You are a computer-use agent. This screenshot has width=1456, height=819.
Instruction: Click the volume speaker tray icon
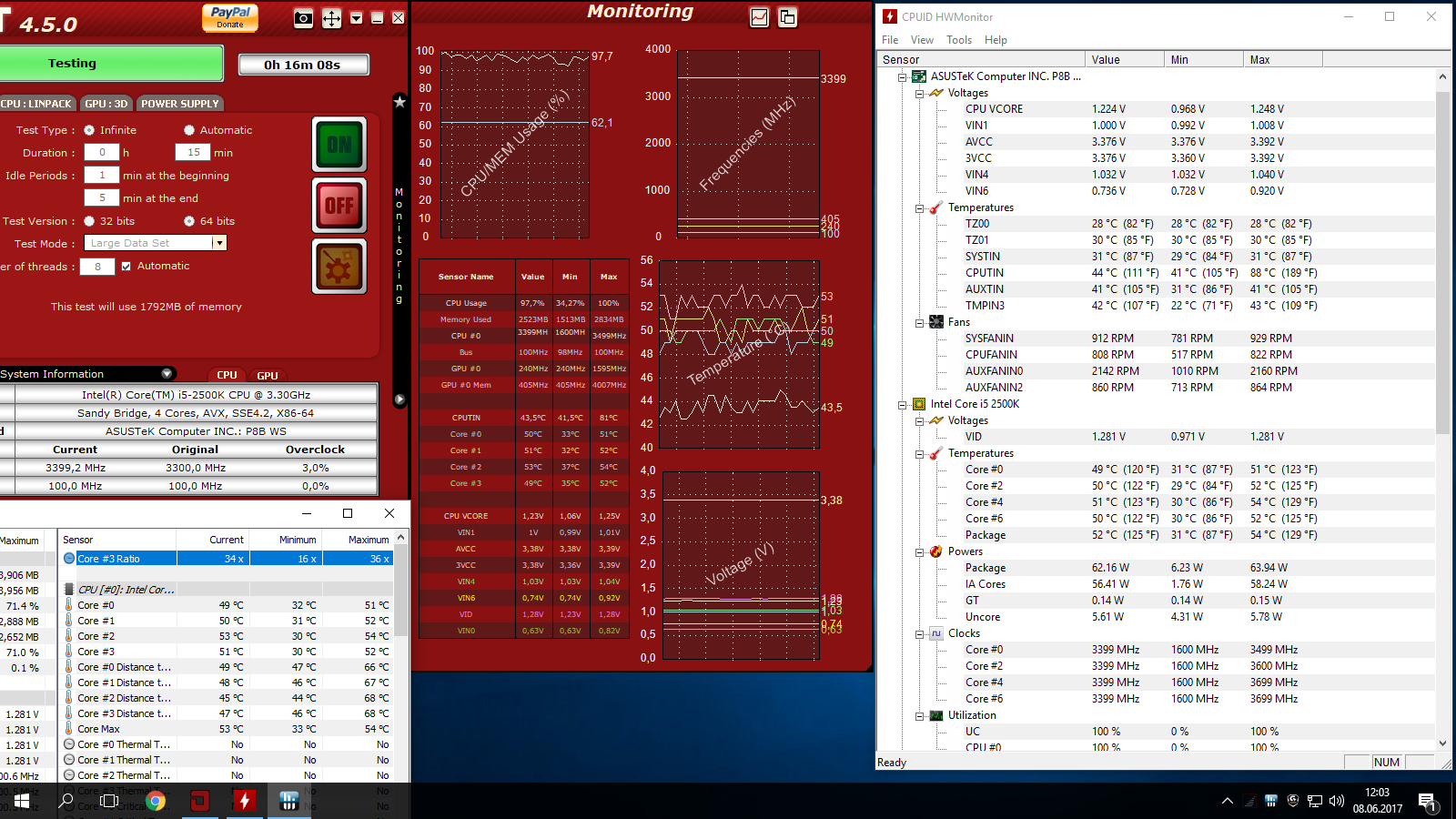coord(1337,801)
